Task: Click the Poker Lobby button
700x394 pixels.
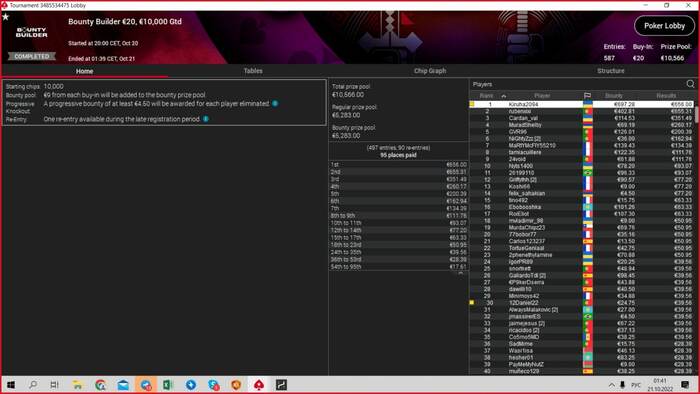Action: tap(664, 26)
